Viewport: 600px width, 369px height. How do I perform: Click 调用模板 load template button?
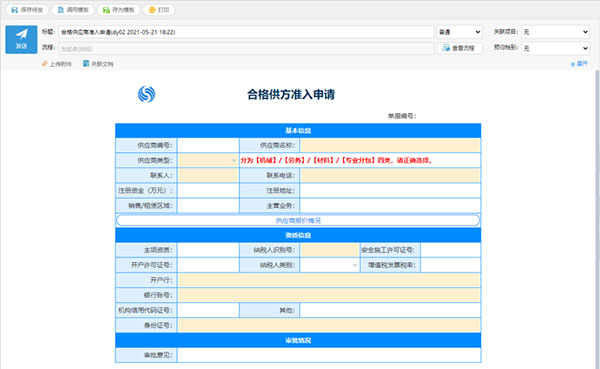coord(73,10)
